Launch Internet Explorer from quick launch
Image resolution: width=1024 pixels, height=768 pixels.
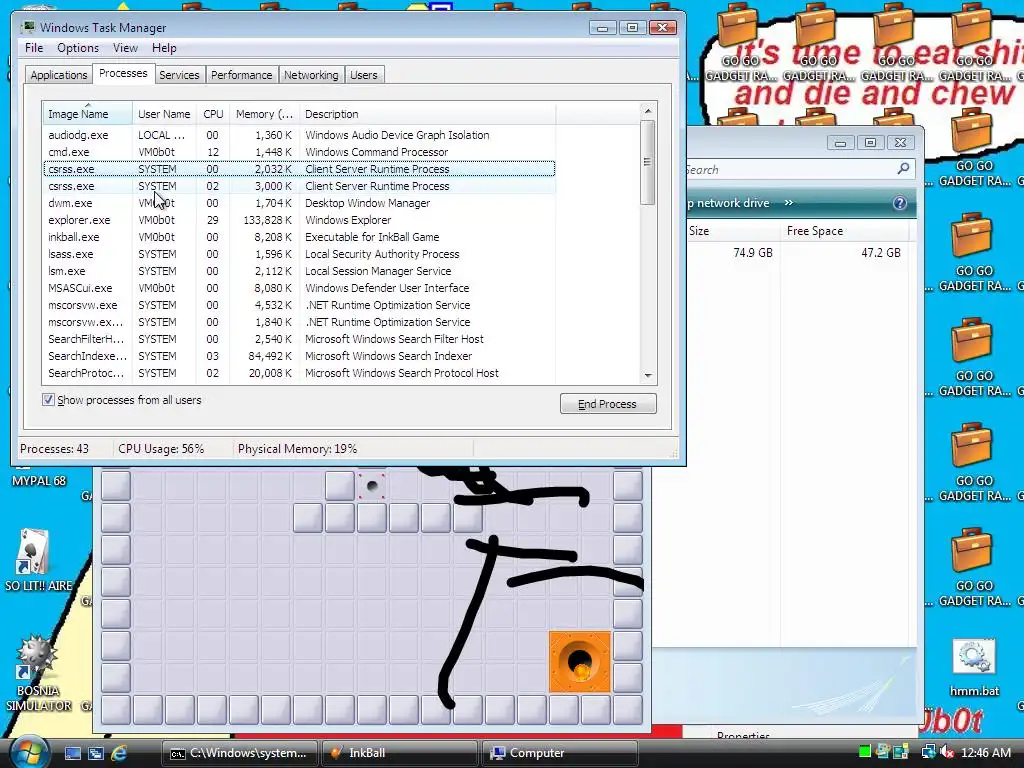[119, 753]
